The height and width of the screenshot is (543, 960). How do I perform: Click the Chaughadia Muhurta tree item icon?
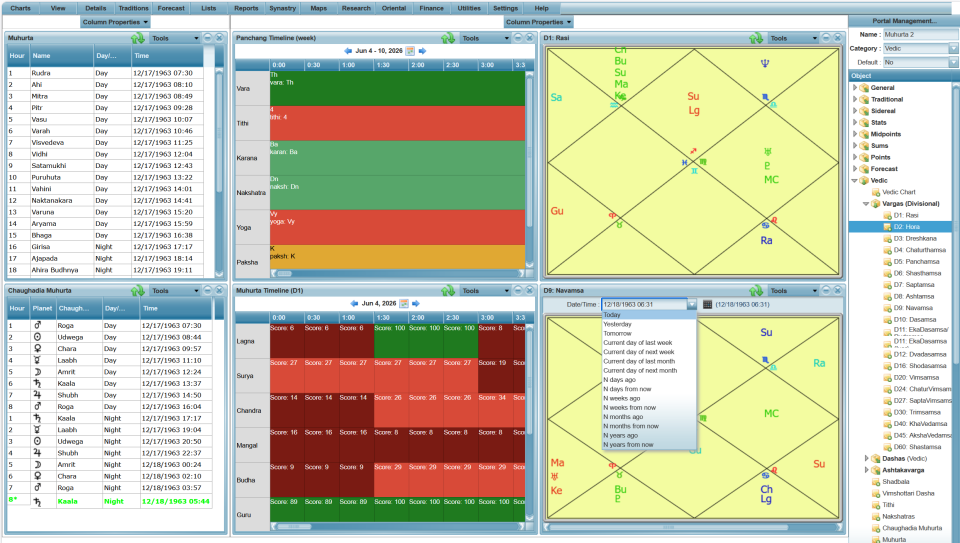point(876,528)
